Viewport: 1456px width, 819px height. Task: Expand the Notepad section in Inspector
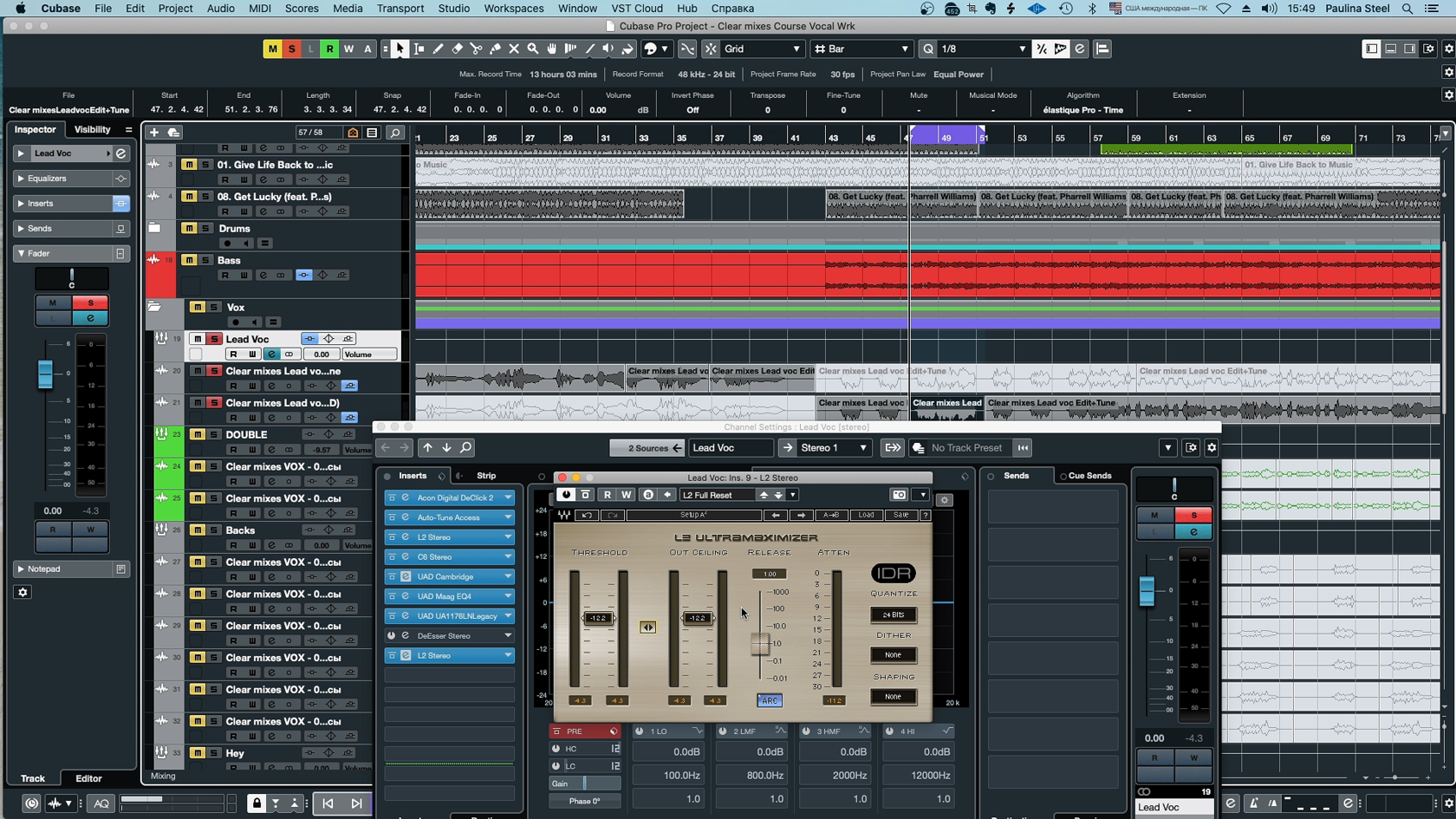[x=21, y=569]
